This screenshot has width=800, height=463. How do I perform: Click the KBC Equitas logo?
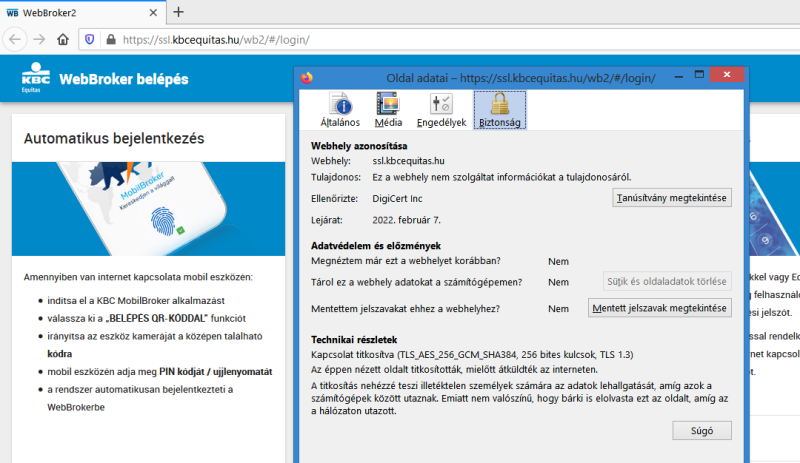(x=36, y=78)
